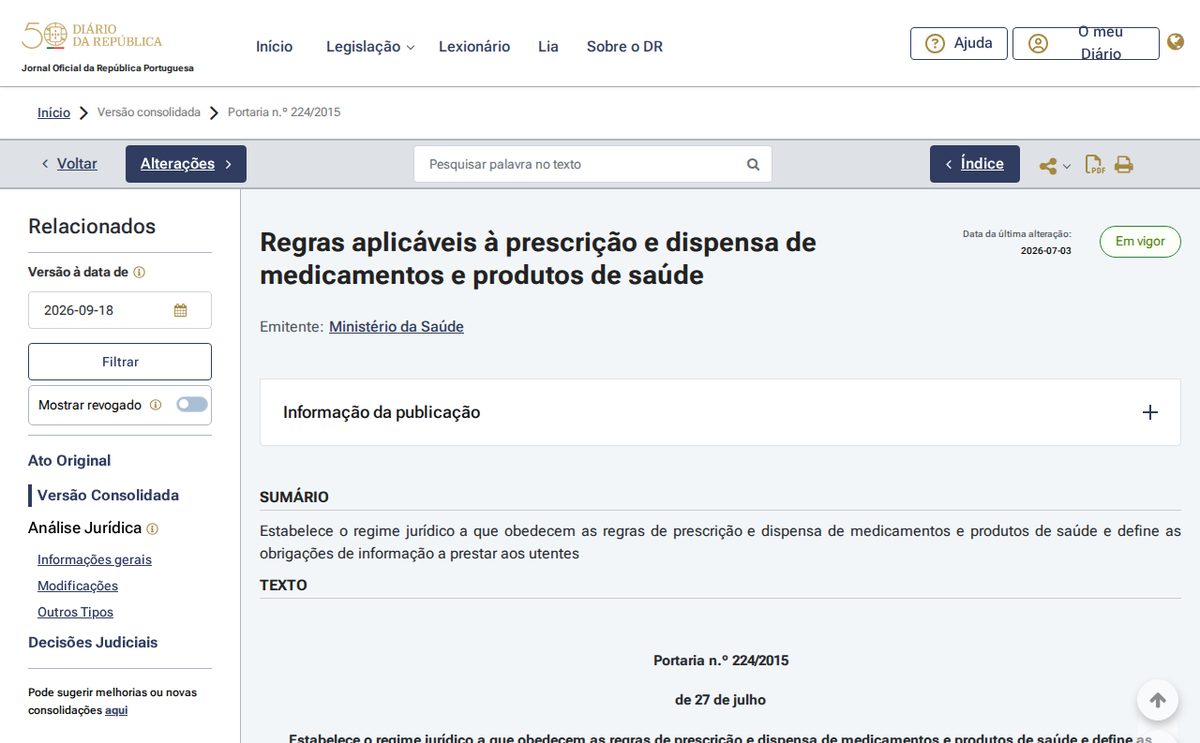Screen dimensions: 1200x743
Task: Open O meu Diário account button
Action: pos(1086,43)
